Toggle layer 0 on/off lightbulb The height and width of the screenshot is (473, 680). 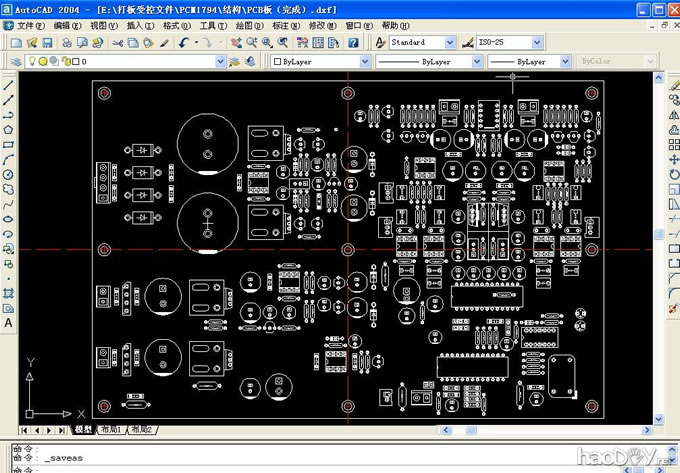(30, 62)
